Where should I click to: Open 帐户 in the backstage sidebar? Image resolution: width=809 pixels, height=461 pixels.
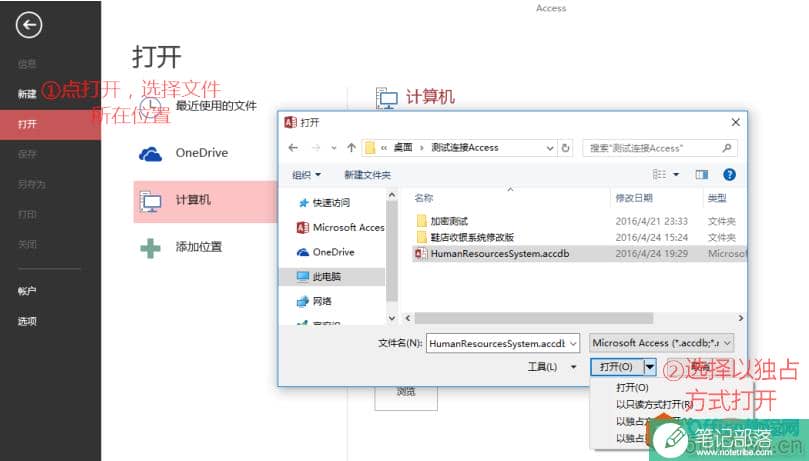[x=27, y=291]
